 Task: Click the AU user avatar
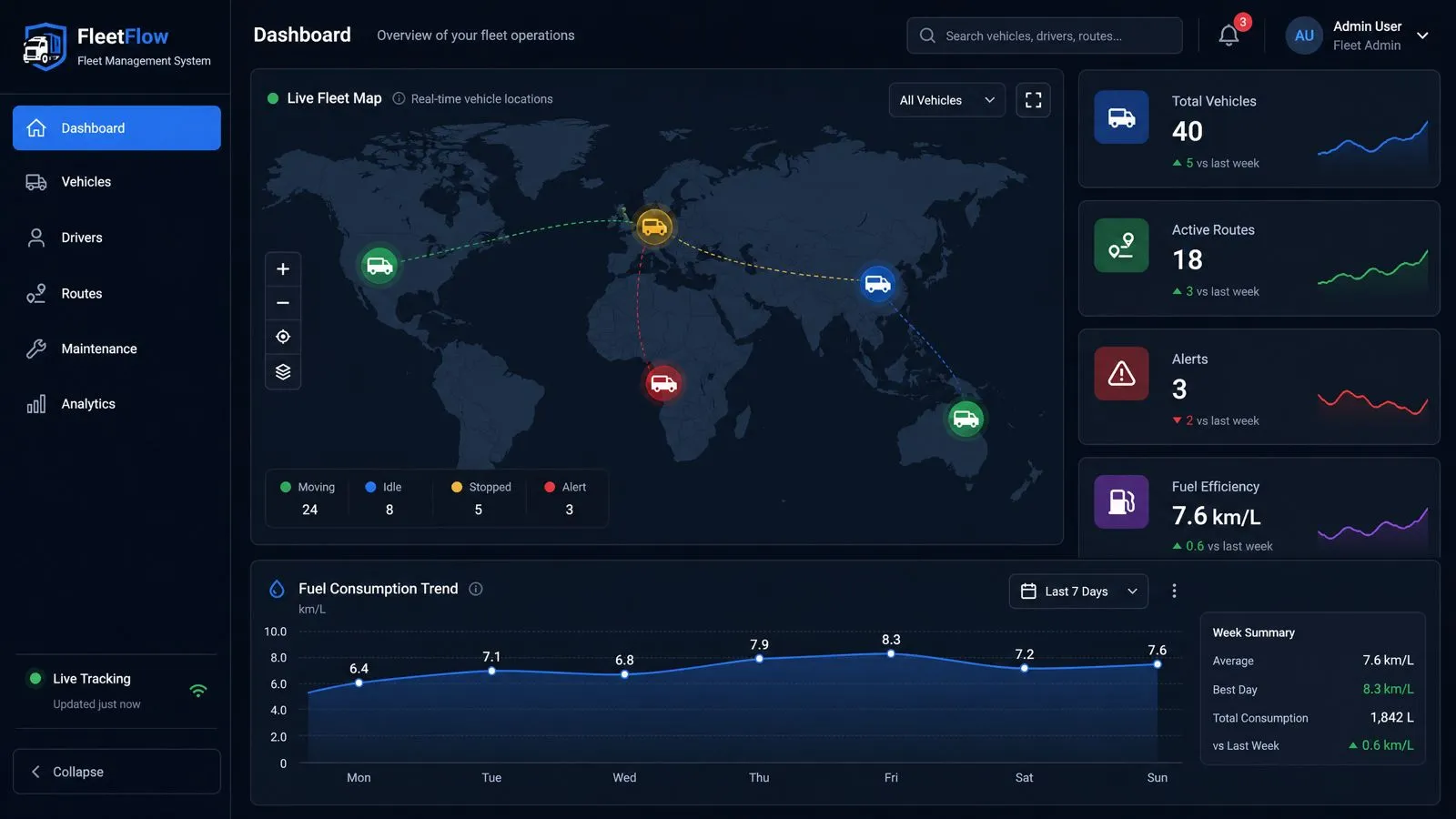pos(1304,35)
